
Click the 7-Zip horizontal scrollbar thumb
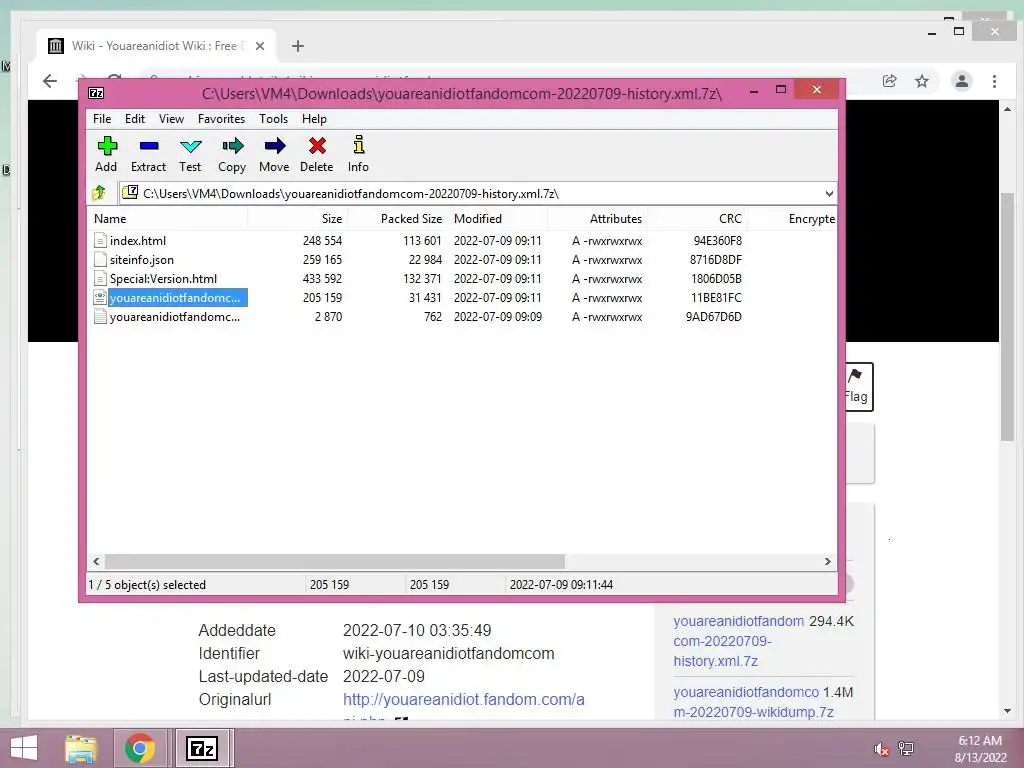click(335, 561)
